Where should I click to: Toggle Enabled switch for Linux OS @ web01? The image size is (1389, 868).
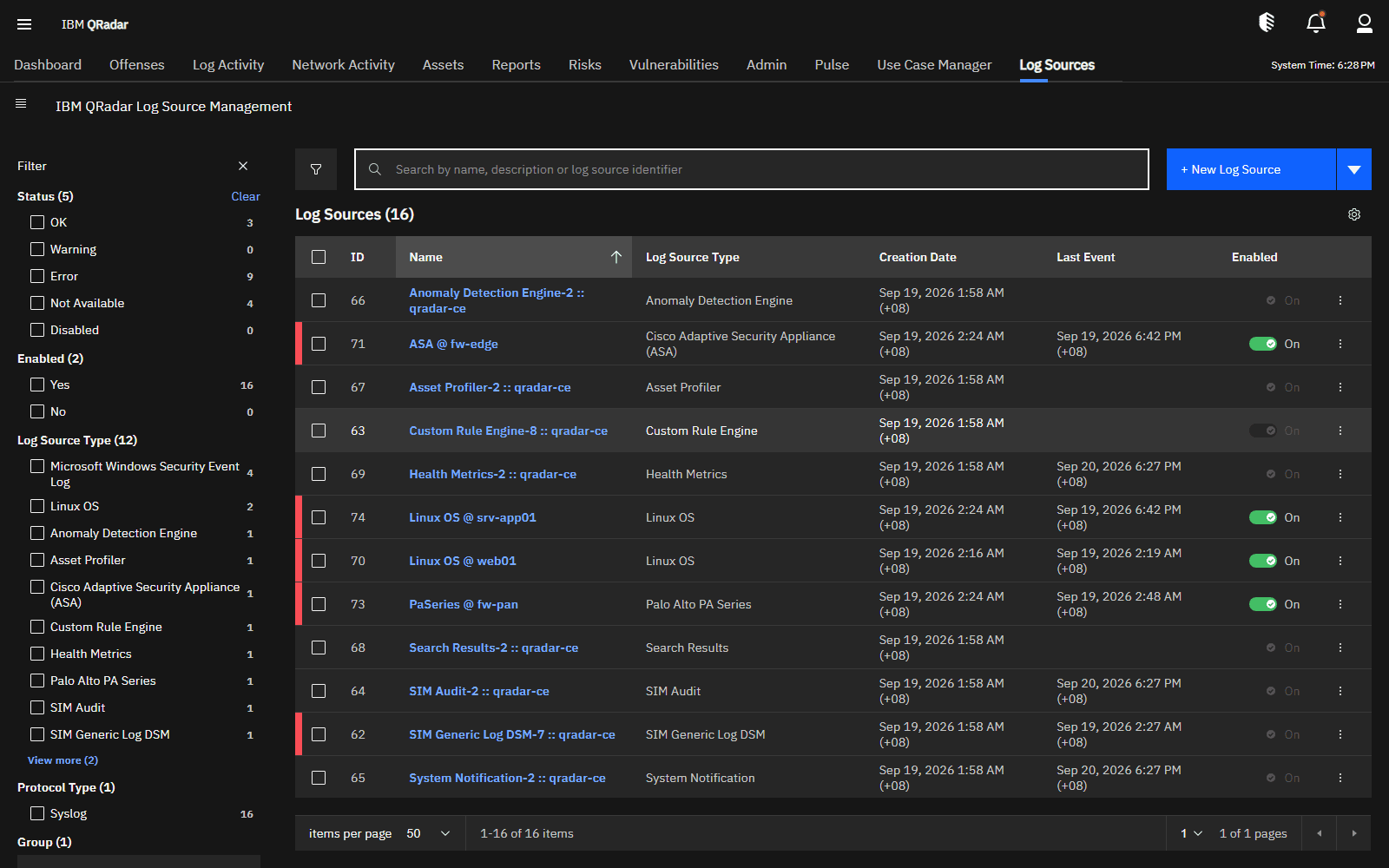coord(1263,561)
